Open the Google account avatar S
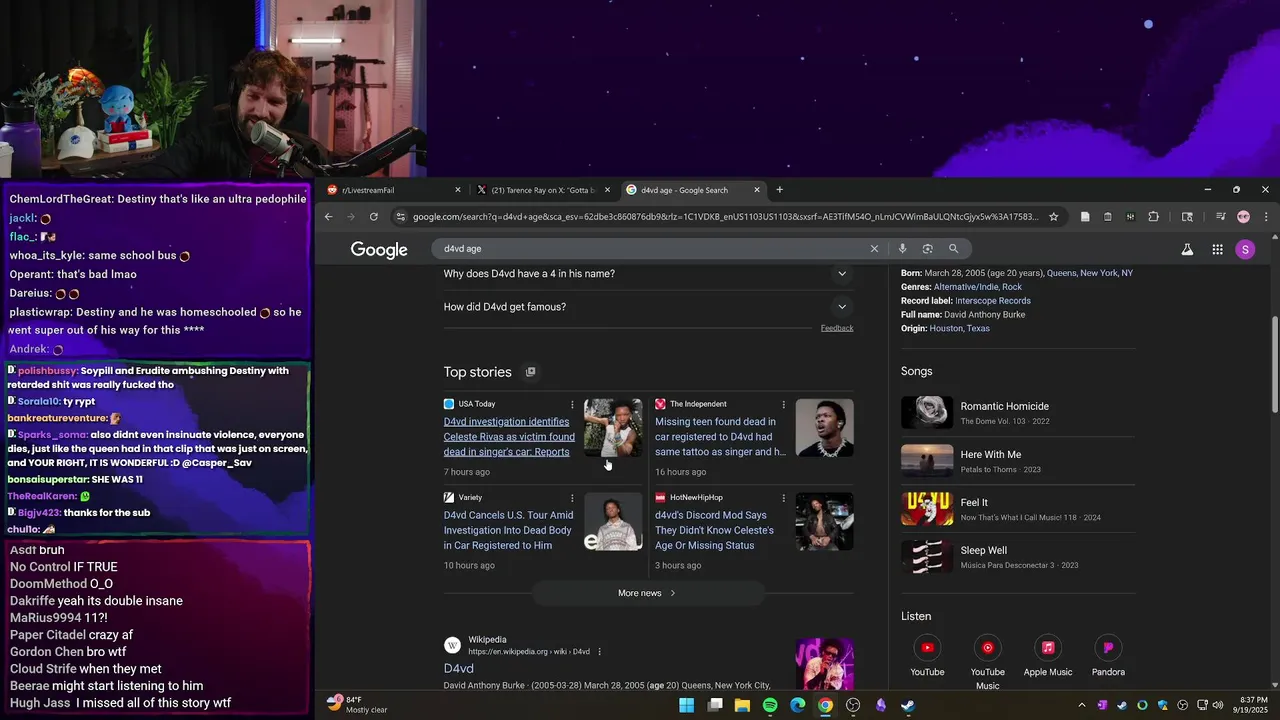 pos(1245,250)
